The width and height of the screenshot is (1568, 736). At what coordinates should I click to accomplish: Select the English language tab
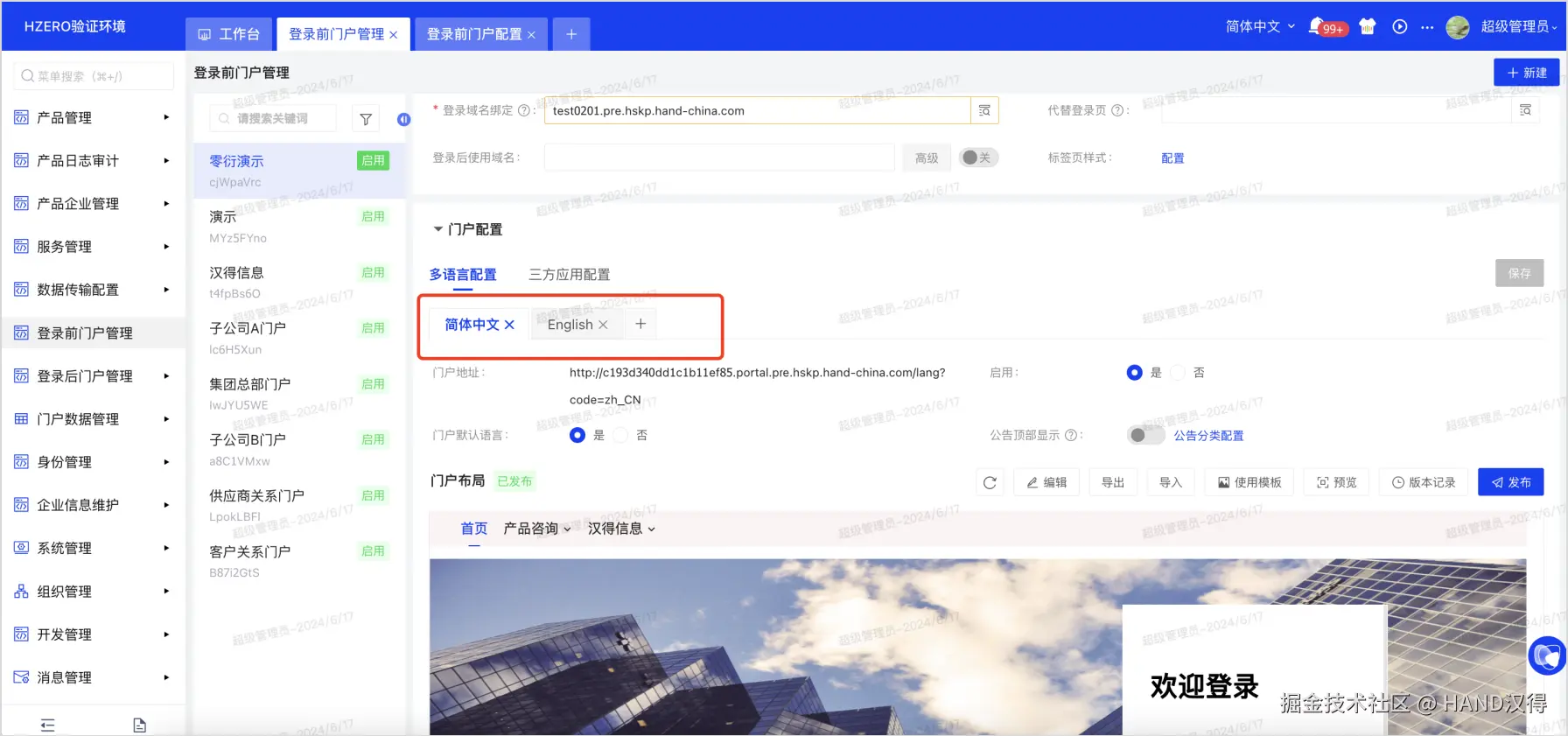(570, 325)
